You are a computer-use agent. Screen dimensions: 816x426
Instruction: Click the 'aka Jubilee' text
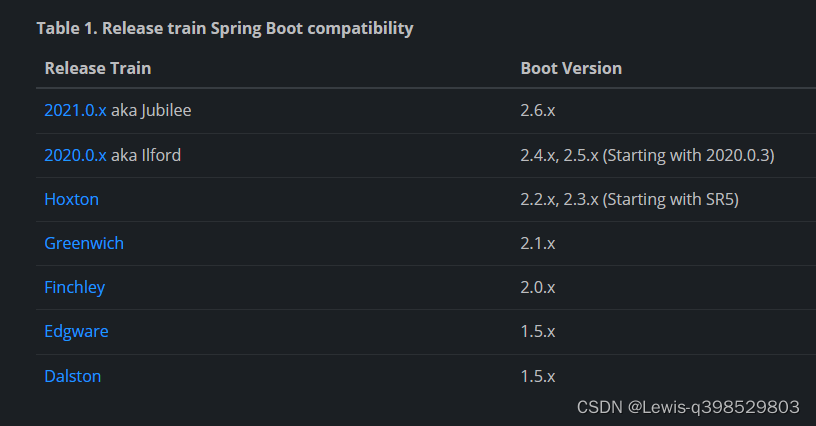[x=151, y=110]
